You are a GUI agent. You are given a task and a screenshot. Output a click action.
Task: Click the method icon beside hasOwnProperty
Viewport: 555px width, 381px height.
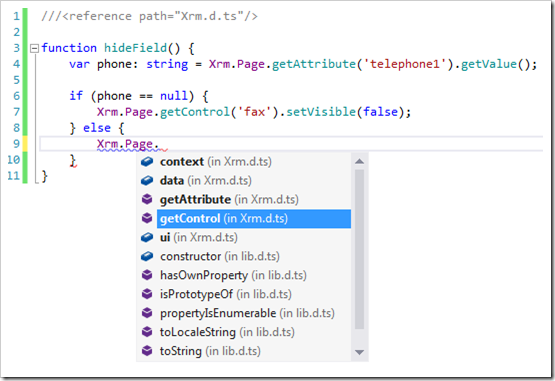[147, 275]
